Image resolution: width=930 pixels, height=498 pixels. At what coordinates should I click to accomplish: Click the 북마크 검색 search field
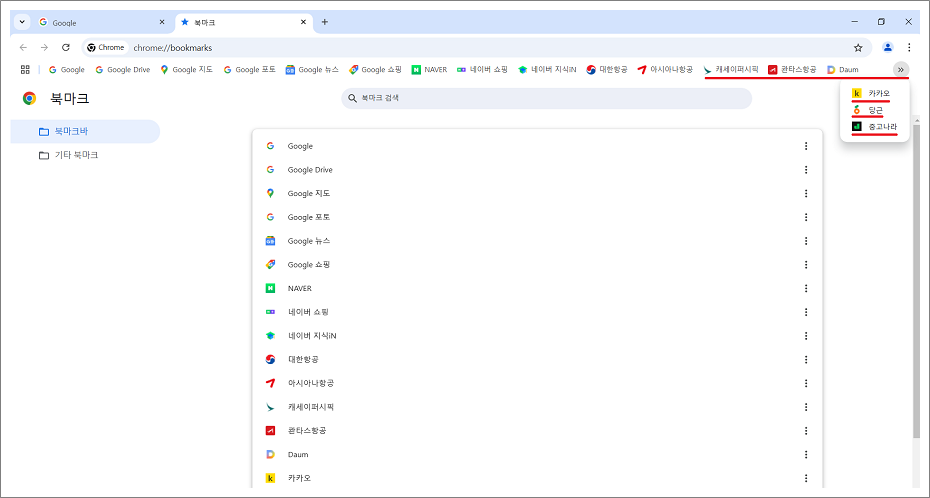click(x=546, y=98)
